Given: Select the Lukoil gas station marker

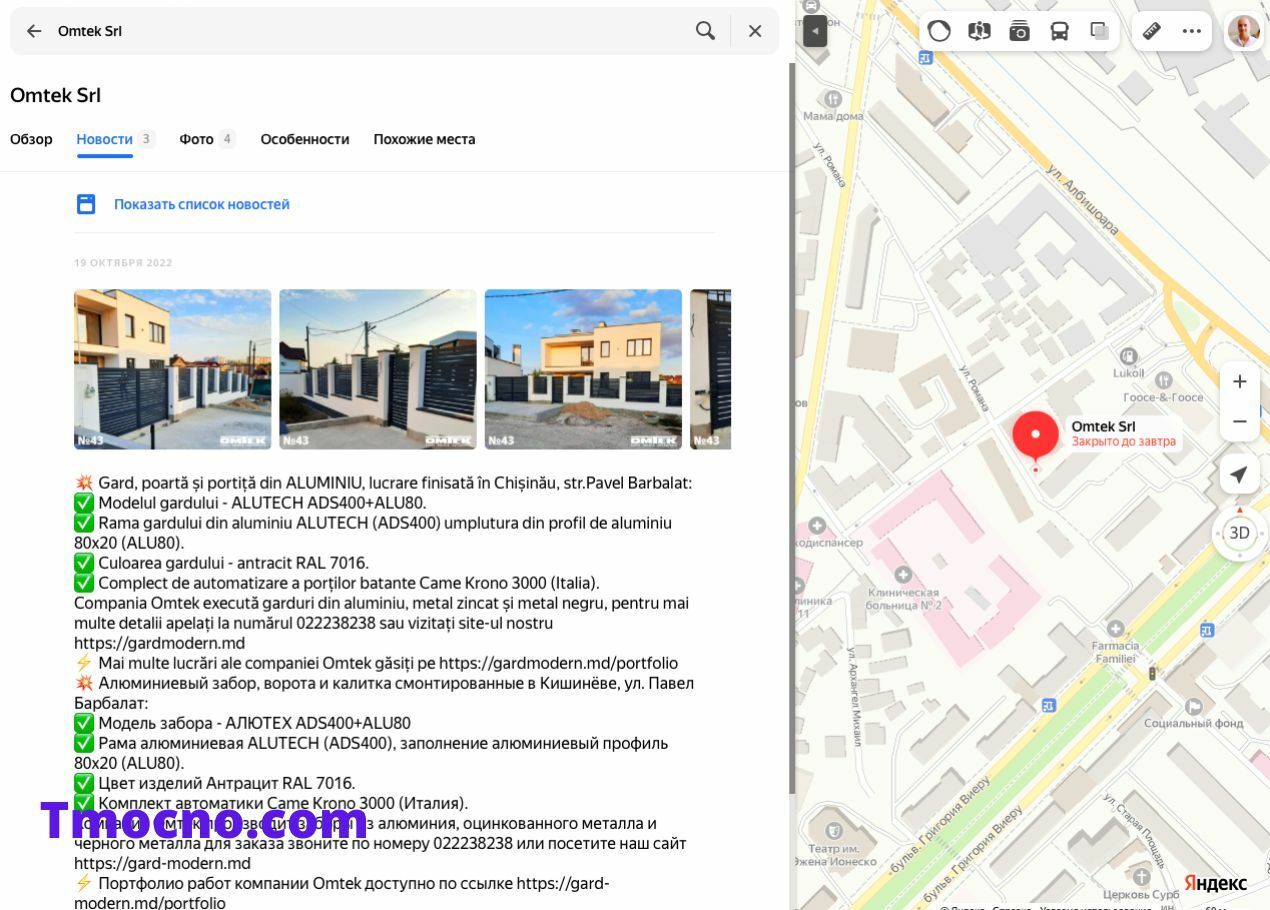Looking at the screenshot, I should point(1129,356).
